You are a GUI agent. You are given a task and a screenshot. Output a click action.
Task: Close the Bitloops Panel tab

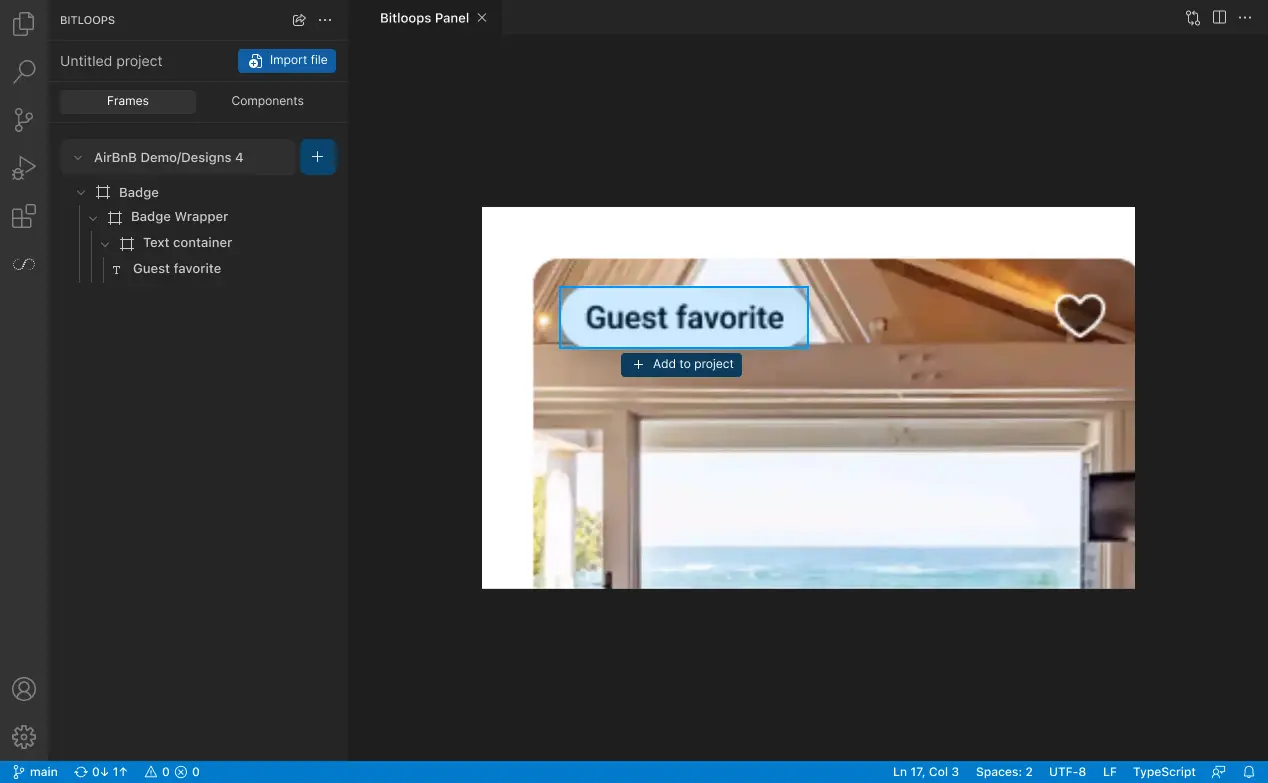point(483,18)
